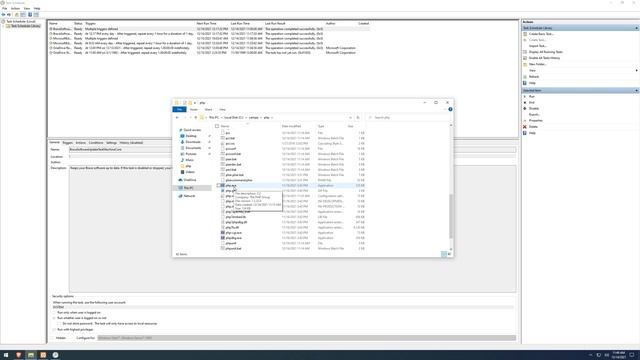Image resolution: width=640 pixels, height=360 pixels.
Task: Select the php.exe file in Explorer
Action: pyautogui.click(x=231, y=186)
